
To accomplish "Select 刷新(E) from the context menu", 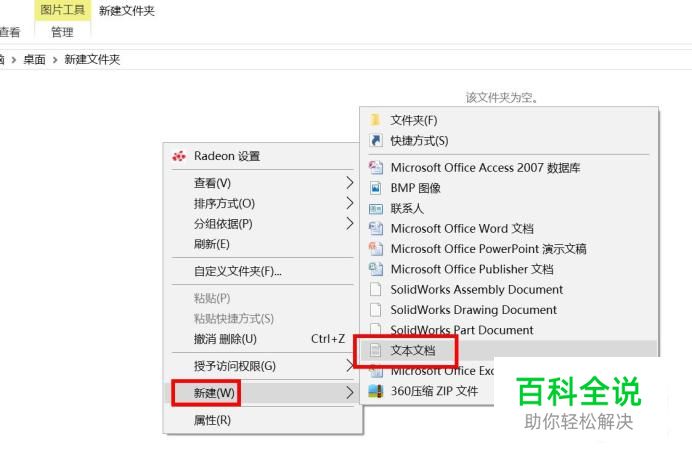I will 263,244.
